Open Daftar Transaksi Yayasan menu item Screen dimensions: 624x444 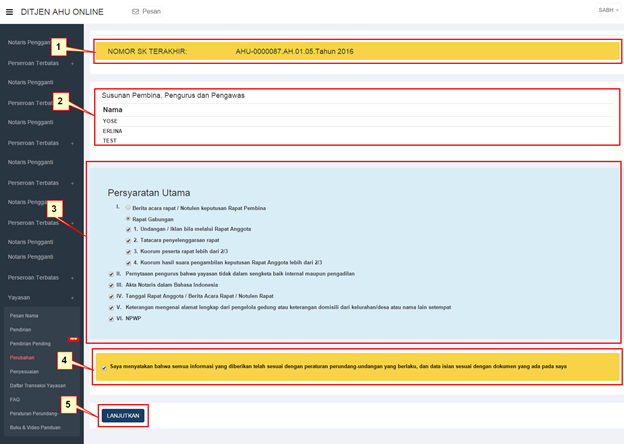(36, 384)
